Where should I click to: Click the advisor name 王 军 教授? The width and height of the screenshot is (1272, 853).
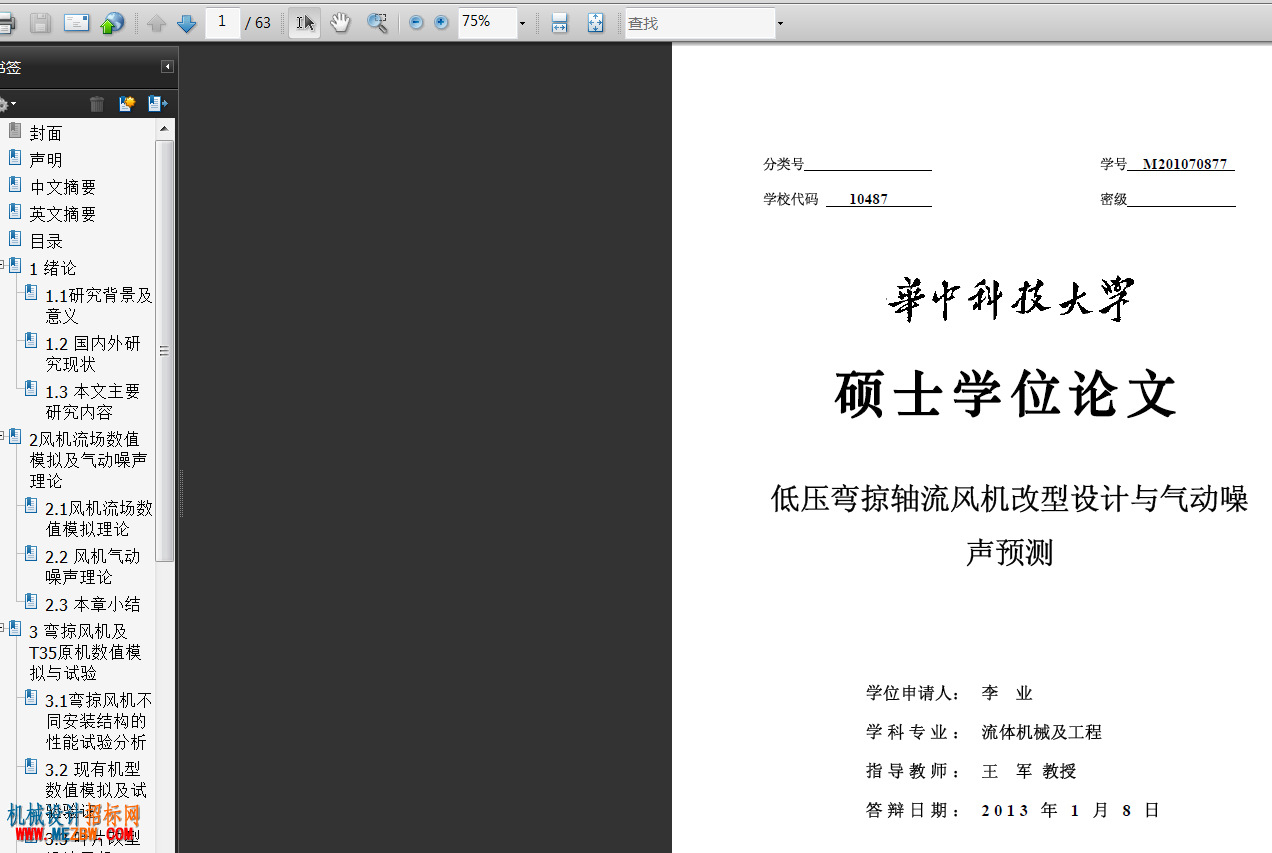coord(1029,771)
